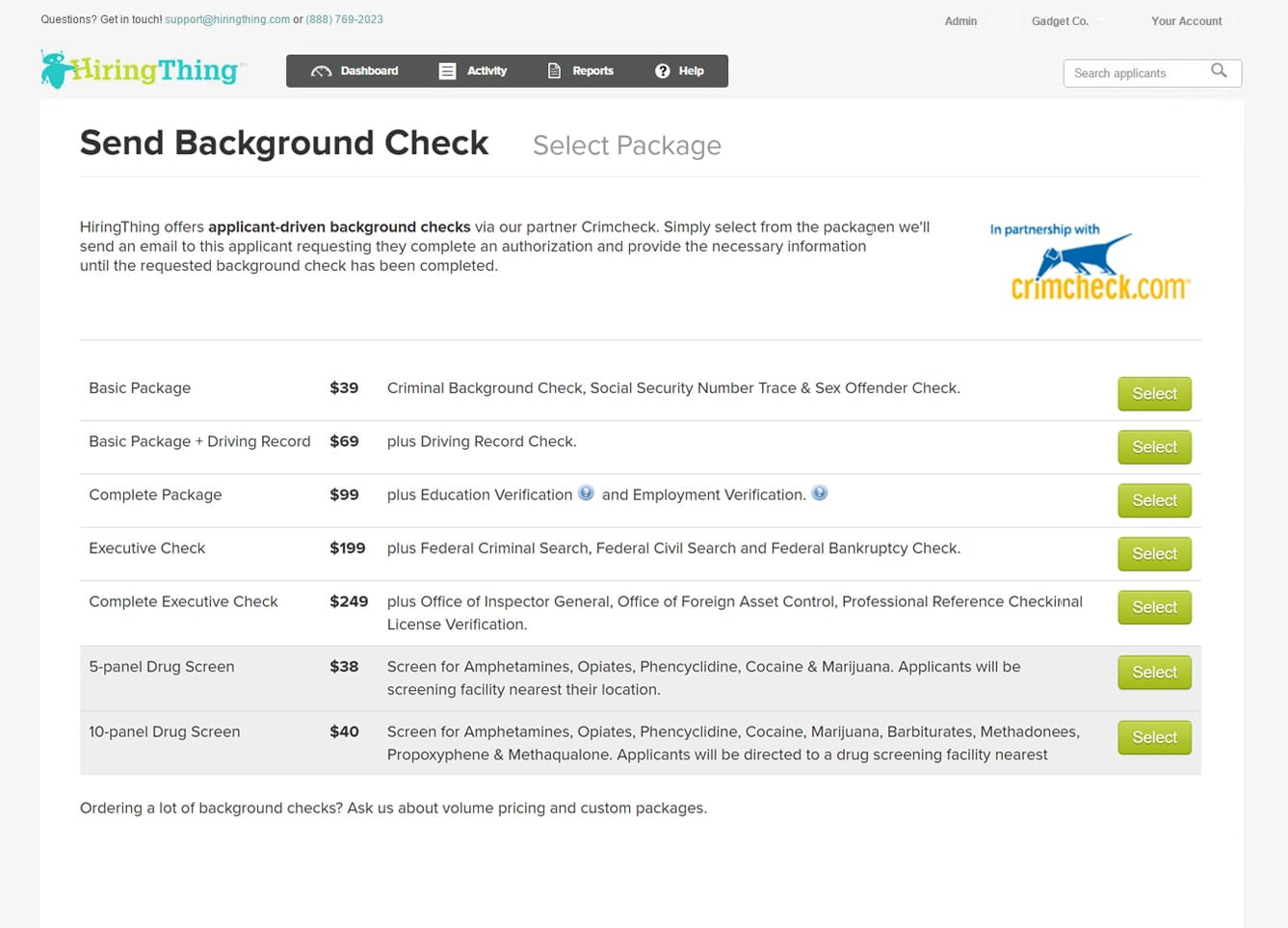The height and width of the screenshot is (928, 1288).
Task: Click the Reports document icon
Action: (554, 71)
